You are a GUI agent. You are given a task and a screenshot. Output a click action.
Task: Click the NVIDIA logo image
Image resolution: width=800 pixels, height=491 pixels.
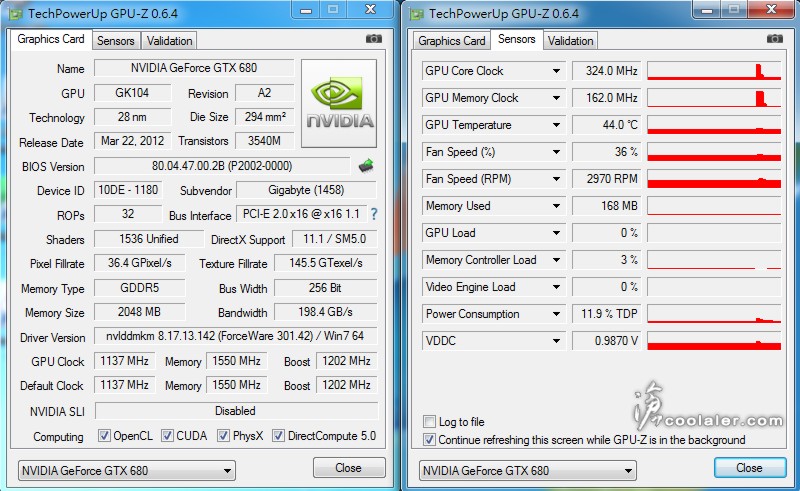[339, 104]
